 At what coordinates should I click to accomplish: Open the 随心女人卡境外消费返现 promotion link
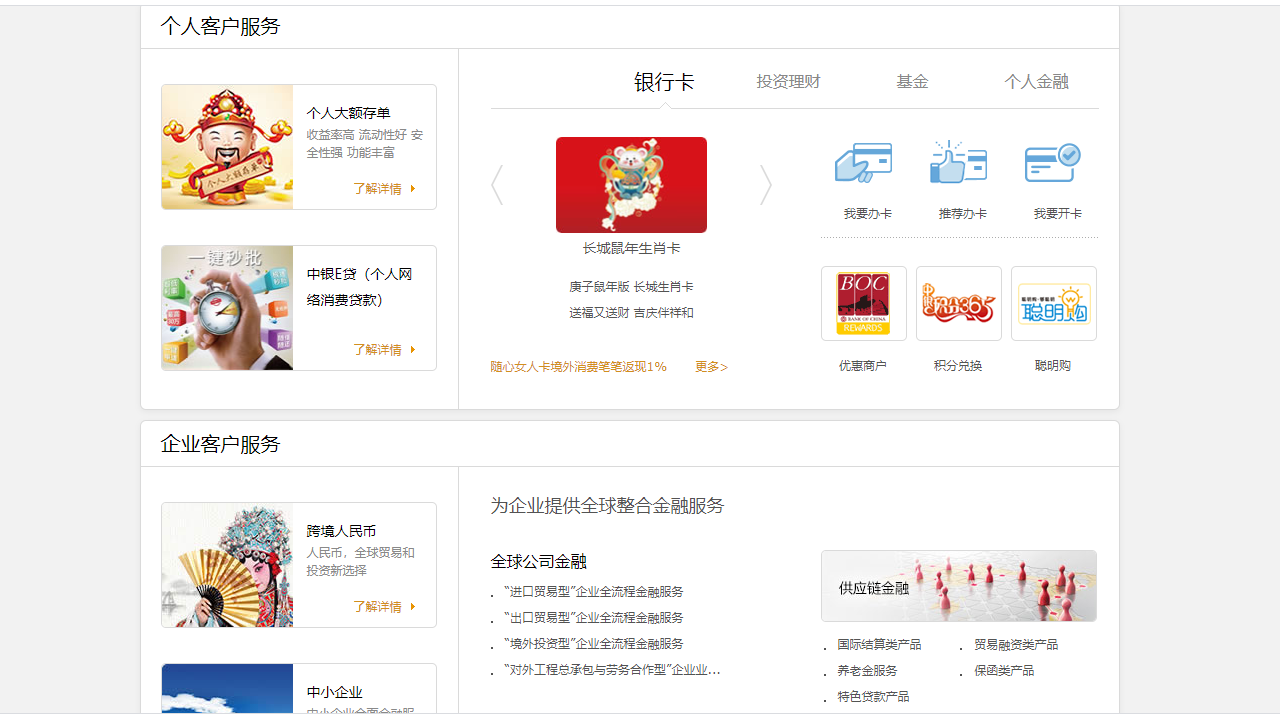(x=578, y=366)
